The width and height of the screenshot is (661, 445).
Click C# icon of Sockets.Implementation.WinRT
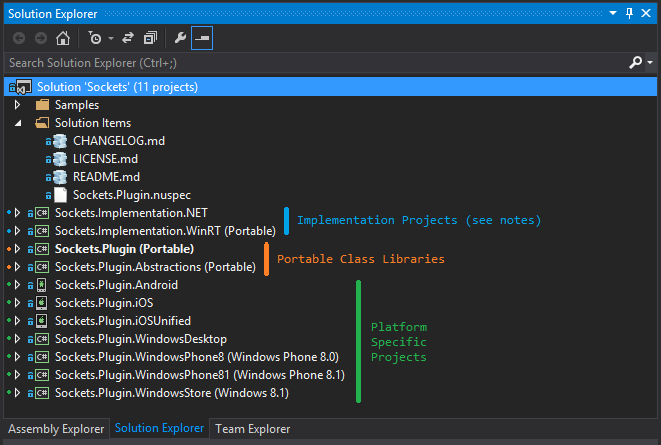[42, 231]
